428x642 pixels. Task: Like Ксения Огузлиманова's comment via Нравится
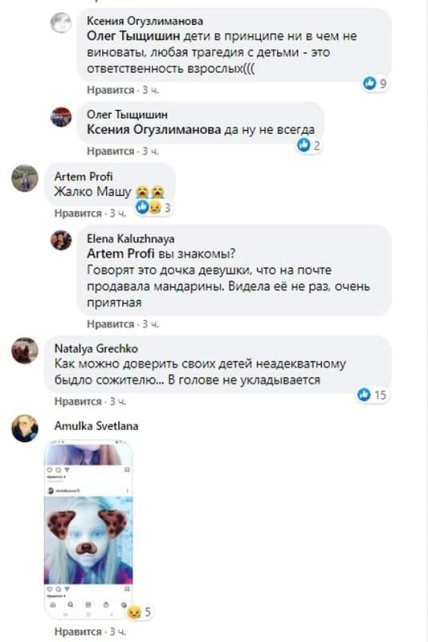pyautogui.click(x=111, y=90)
